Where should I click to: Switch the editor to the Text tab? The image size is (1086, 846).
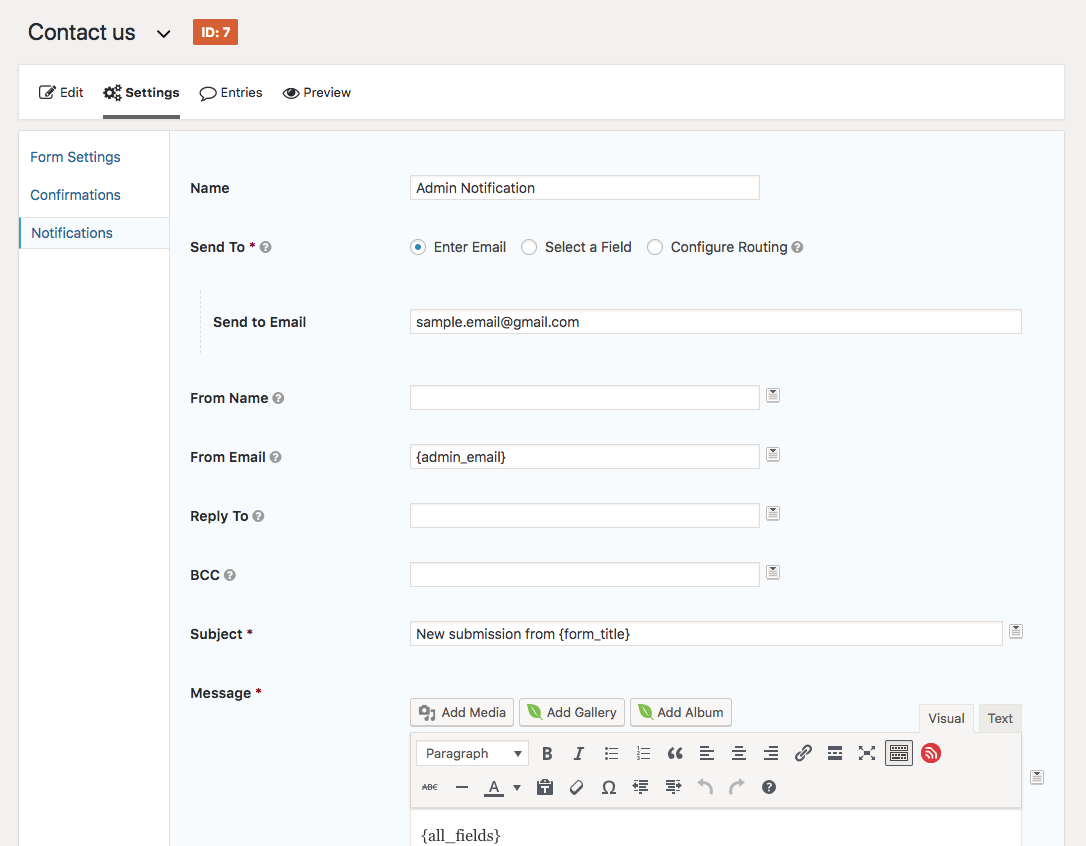1000,718
